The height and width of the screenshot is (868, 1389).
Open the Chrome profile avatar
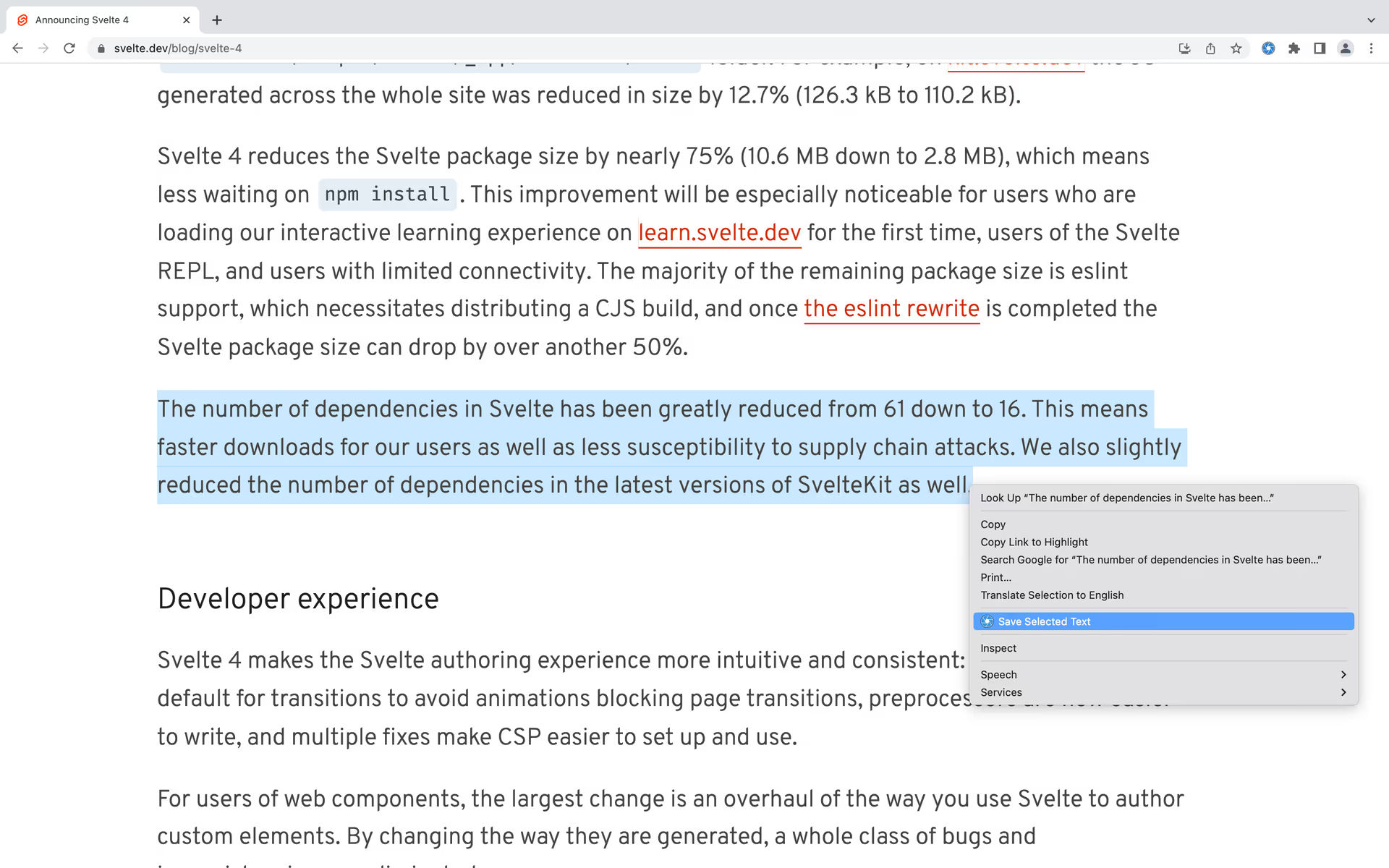pyautogui.click(x=1346, y=48)
